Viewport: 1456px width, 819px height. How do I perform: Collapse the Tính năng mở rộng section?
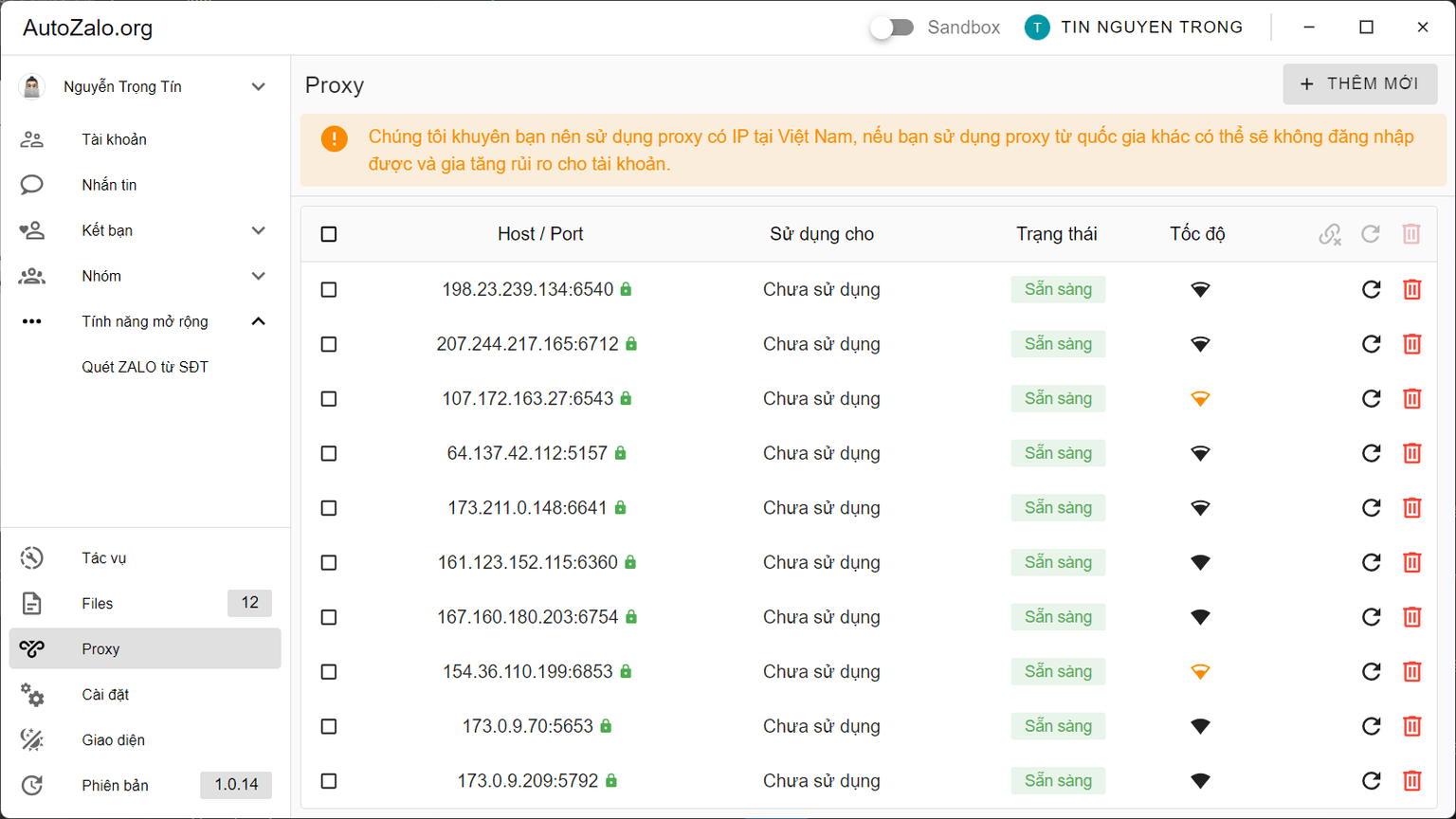click(x=258, y=321)
